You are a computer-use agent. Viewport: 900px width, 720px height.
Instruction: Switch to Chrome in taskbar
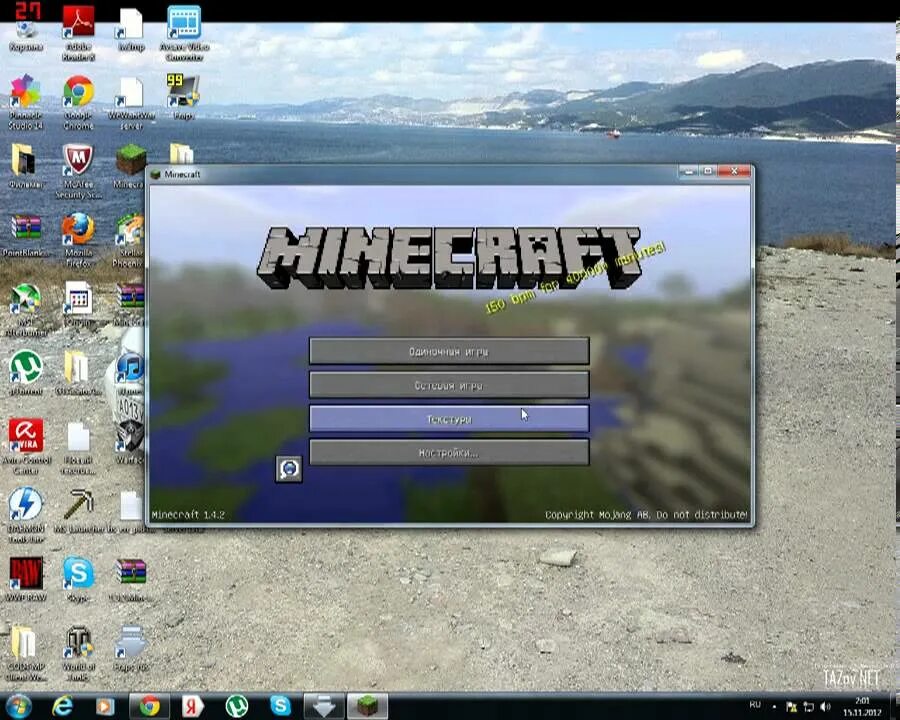pos(150,706)
